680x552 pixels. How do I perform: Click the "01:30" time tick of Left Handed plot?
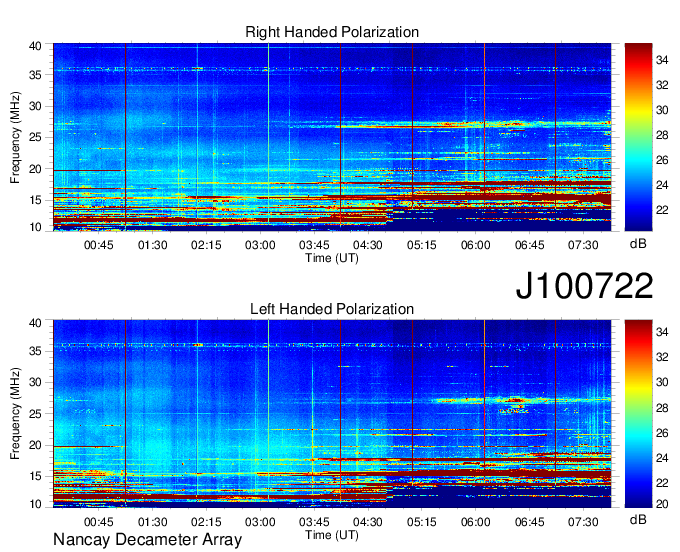[153, 522]
